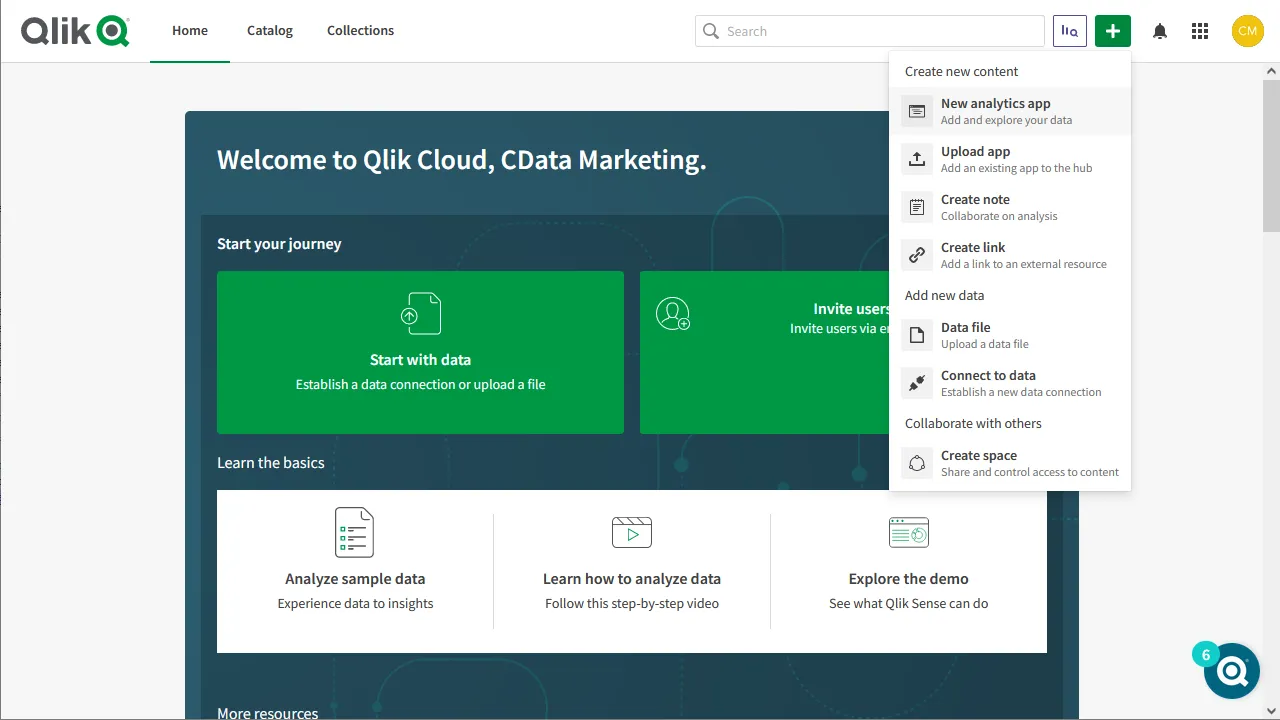The width and height of the screenshot is (1280, 720).
Task: Click the Analyze sample data icon
Action: click(x=354, y=532)
